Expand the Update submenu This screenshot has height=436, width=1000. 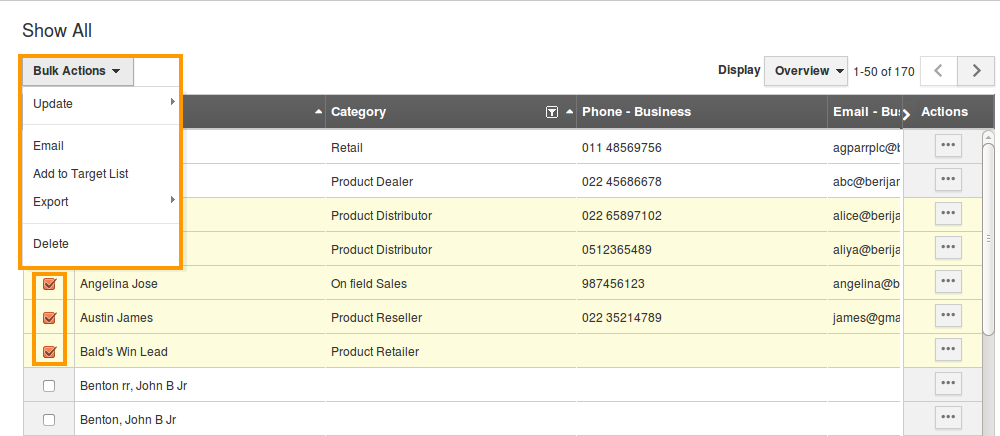coord(100,104)
